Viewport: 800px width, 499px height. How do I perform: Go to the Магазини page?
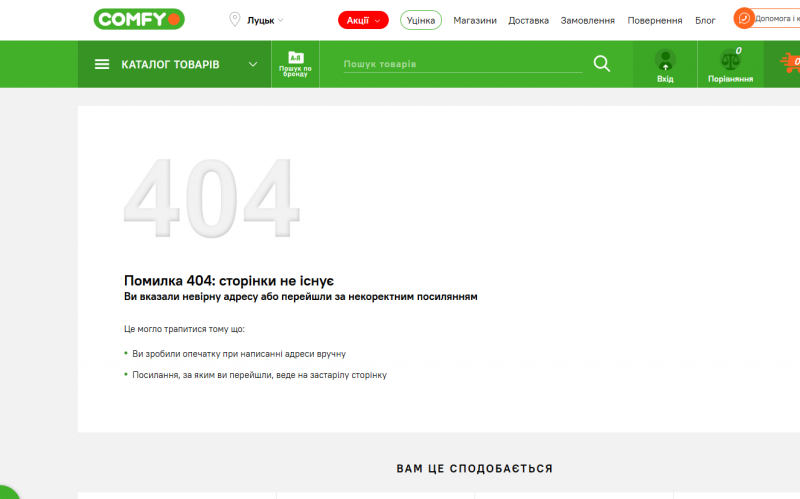[x=474, y=20]
